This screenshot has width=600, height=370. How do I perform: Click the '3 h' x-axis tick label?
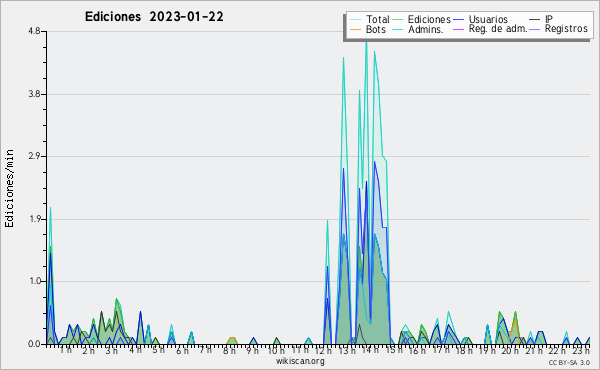tap(111, 350)
